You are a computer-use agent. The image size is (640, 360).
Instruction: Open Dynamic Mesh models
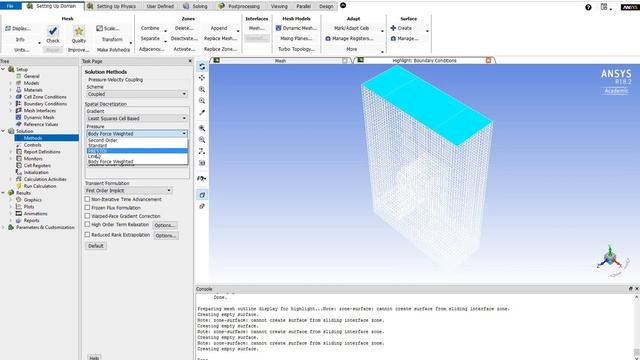296,28
